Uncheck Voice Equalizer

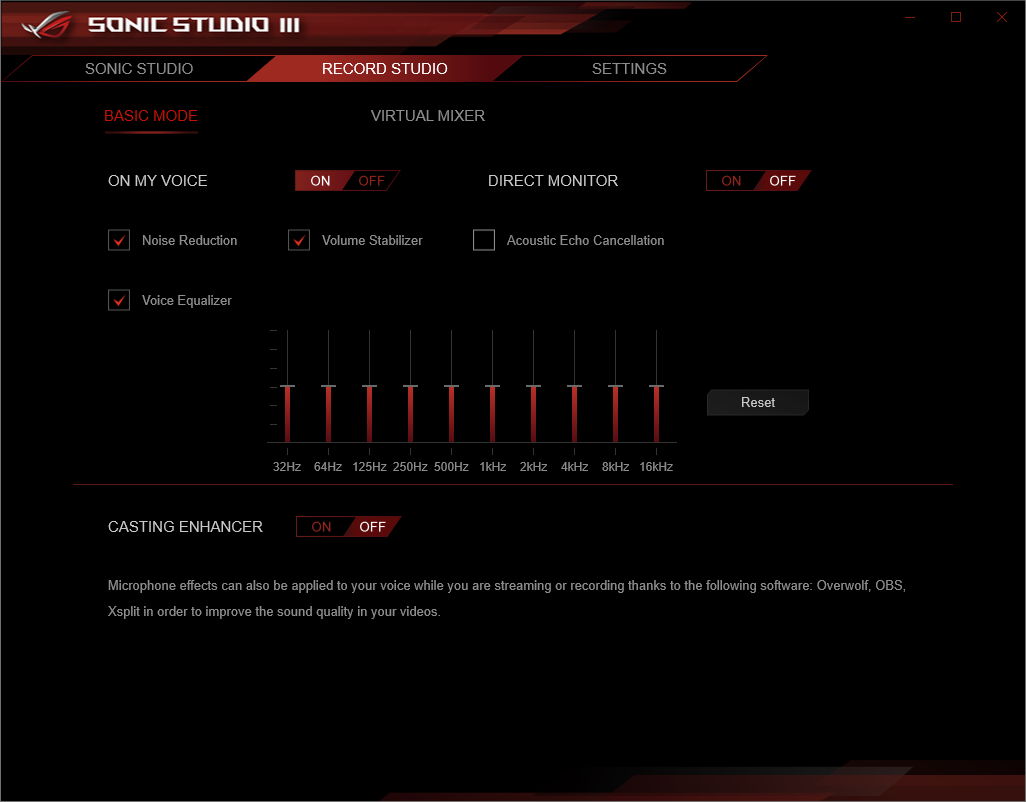click(x=119, y=300)
